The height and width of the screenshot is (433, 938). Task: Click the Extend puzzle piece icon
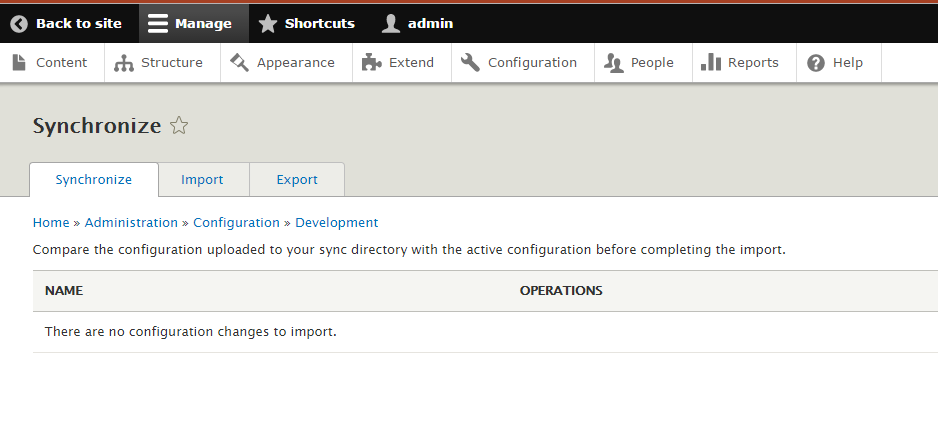[x=371, y=62]
